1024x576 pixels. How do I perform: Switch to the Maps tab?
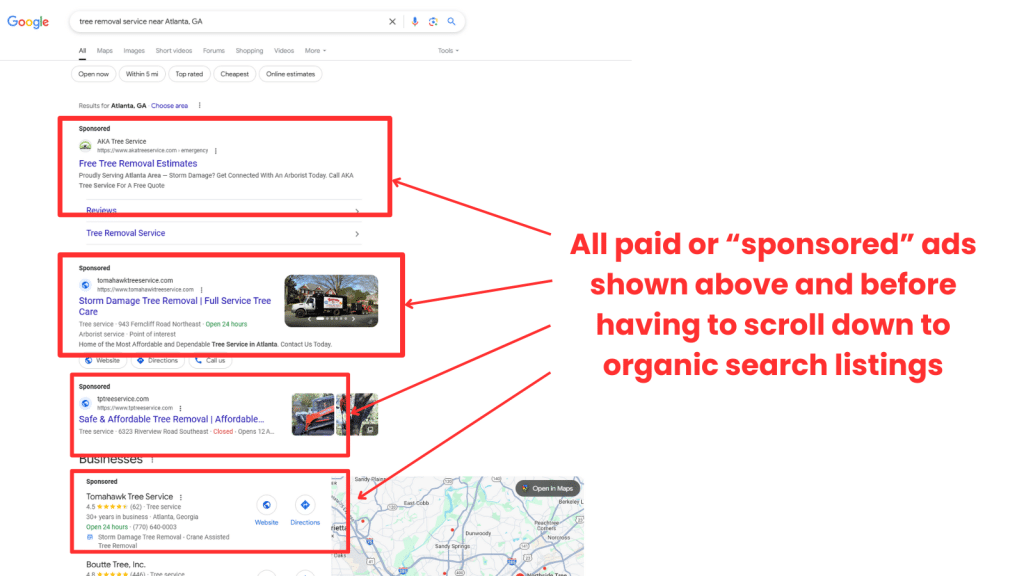point(105,51)
